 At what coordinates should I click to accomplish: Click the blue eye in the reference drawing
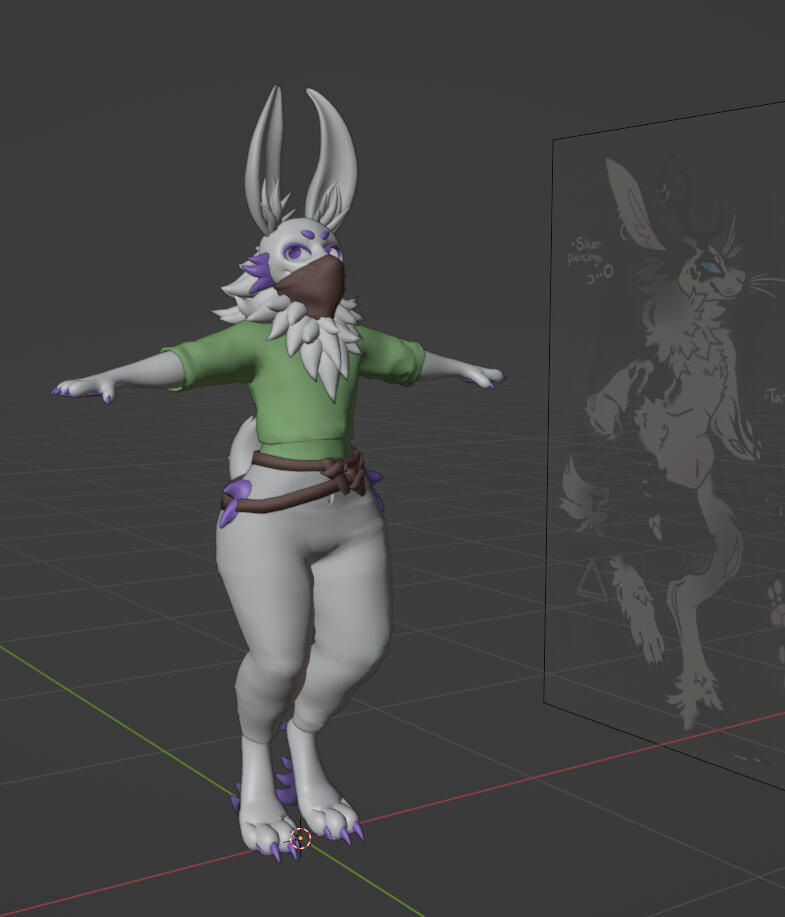(x=709, y=266)
